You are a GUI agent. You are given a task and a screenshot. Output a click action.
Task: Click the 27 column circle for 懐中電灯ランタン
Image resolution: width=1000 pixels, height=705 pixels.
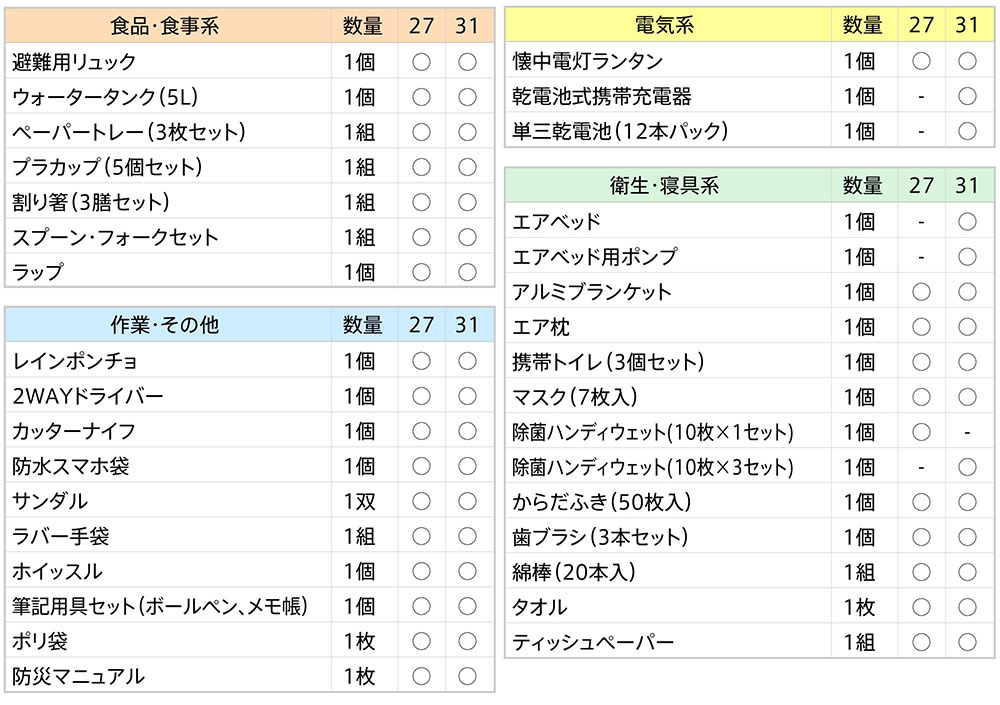click(921, 61)
